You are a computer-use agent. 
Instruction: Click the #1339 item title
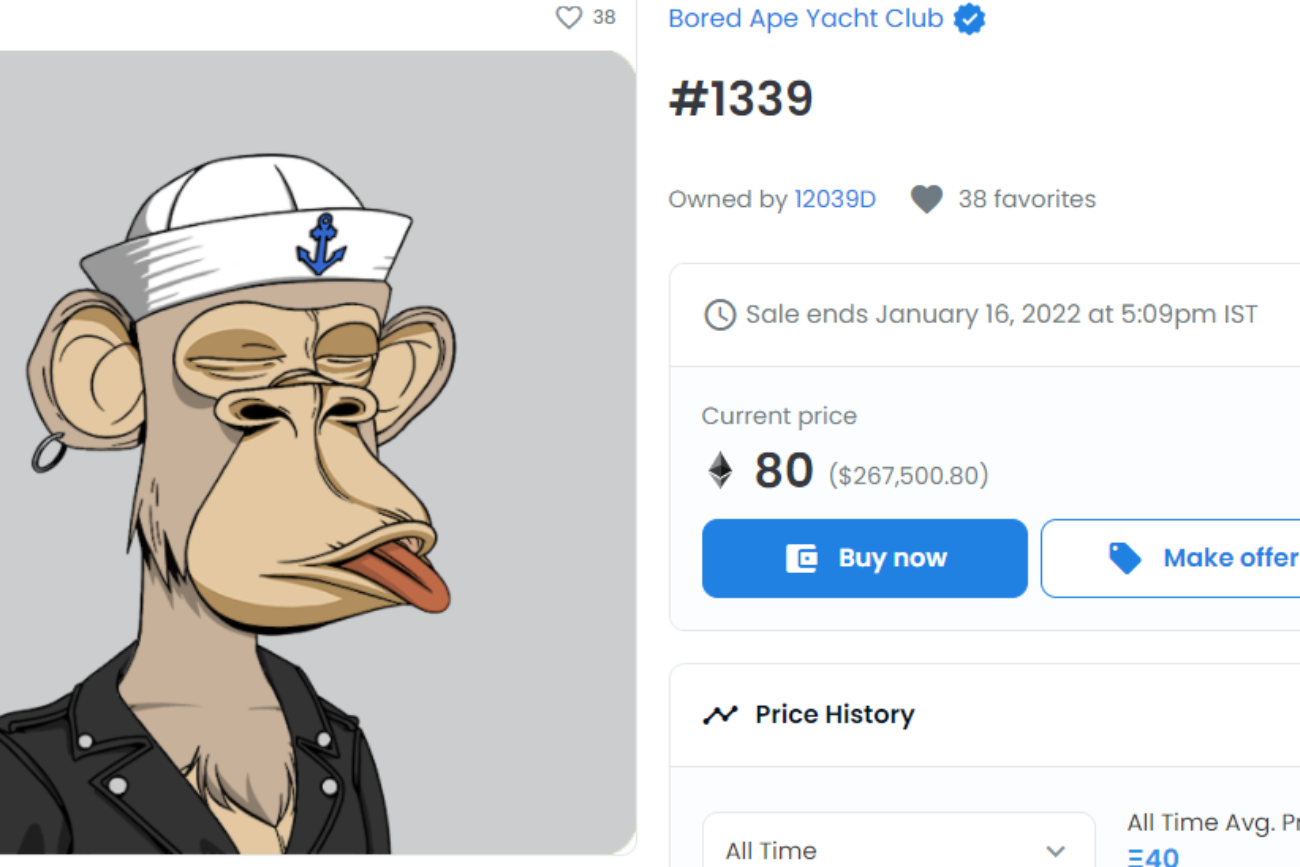tap(741, 99)
